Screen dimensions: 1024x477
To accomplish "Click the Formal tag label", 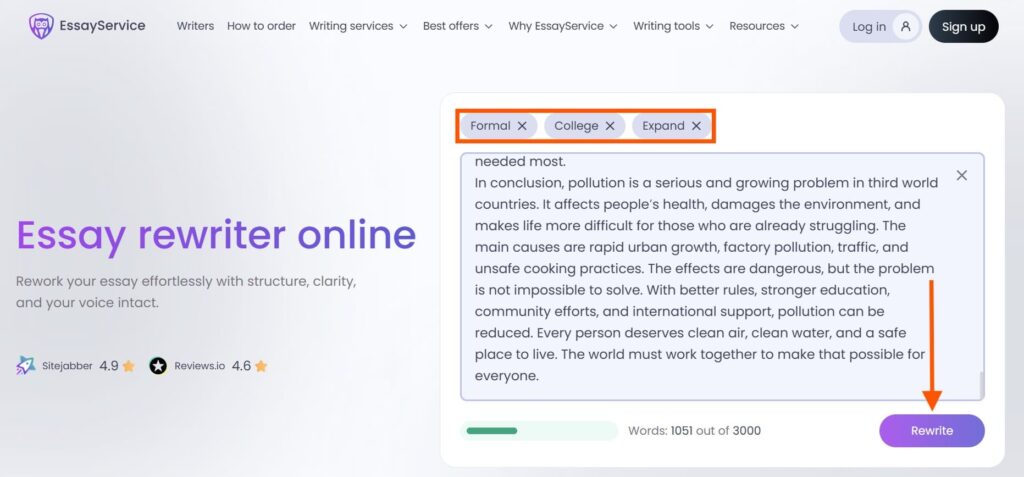I will pyautogui.click(x=490, y=126).
